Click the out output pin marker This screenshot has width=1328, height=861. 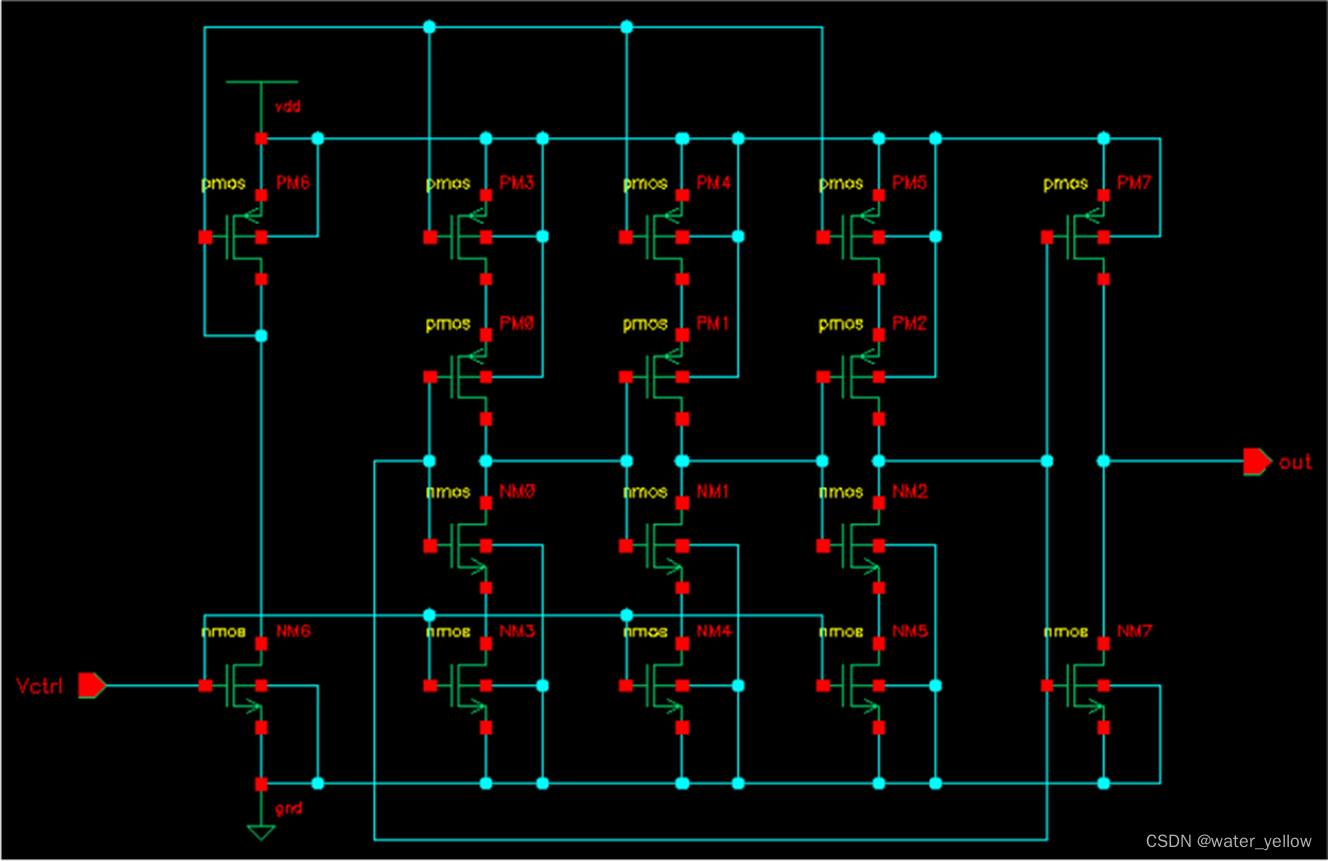point(1257,461)
